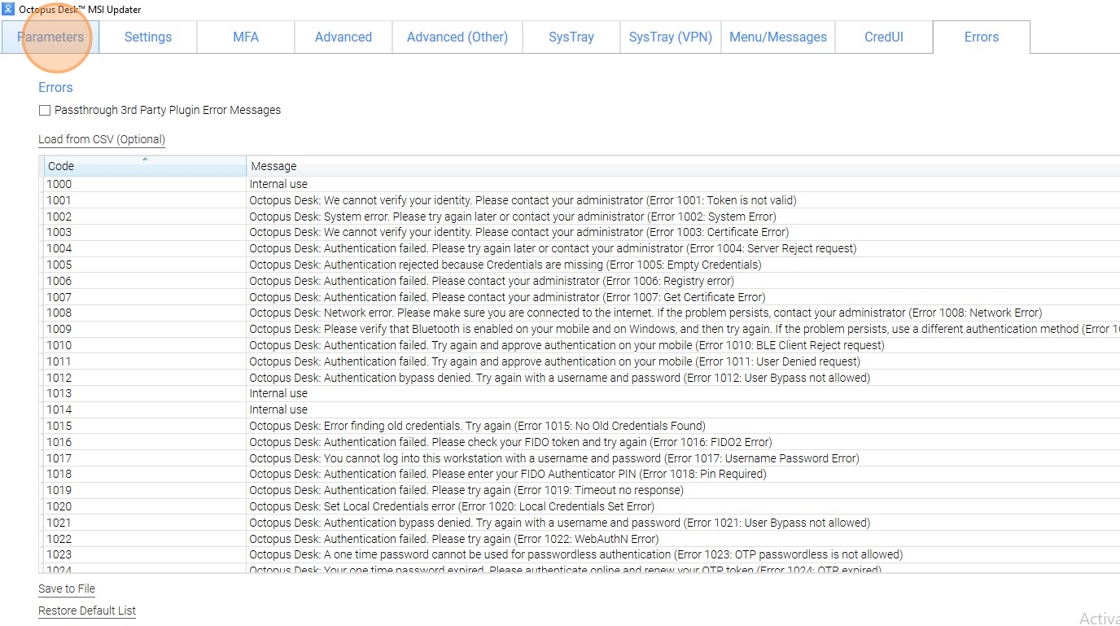Click the Error 1004 Server Reject request message
Viewport: 1120px width, 626px height.
(x=553, y=249)
